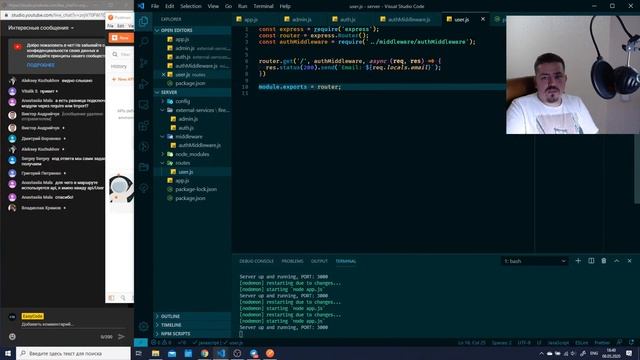Open the 'Интересные сообщения' chat filter dropdown
Image resolution: width=640 pixels, height=360 pixels.
[x=41, y=28]
